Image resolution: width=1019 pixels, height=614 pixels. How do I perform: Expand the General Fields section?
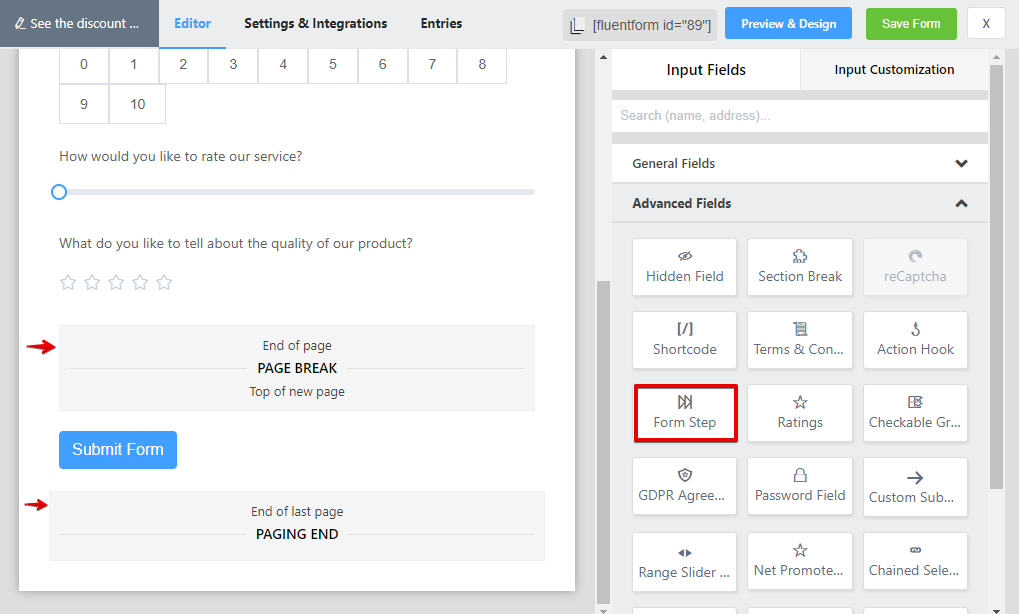point(799,163)
